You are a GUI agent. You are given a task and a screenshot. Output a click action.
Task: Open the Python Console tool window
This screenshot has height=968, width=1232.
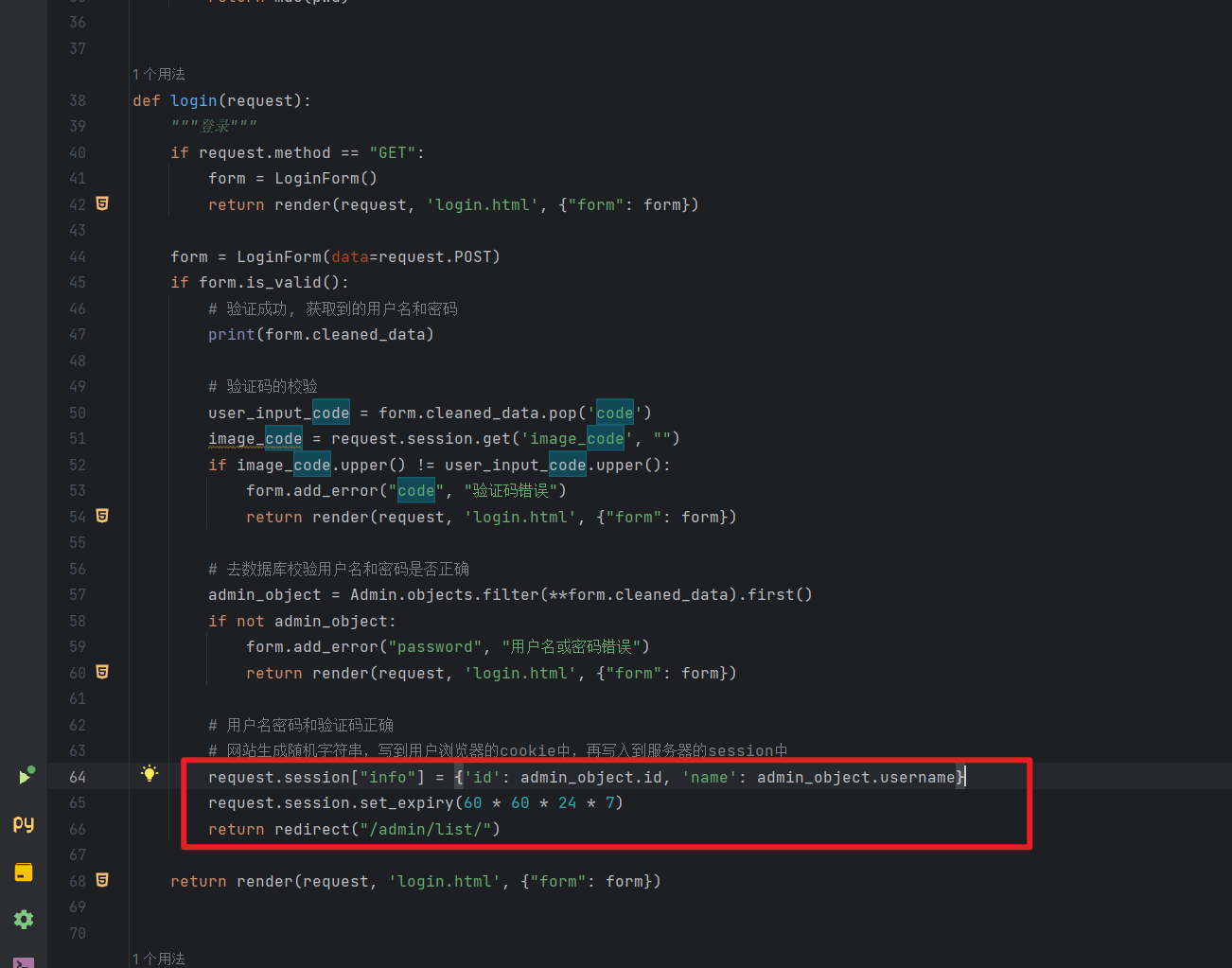[x=24, y=824]
